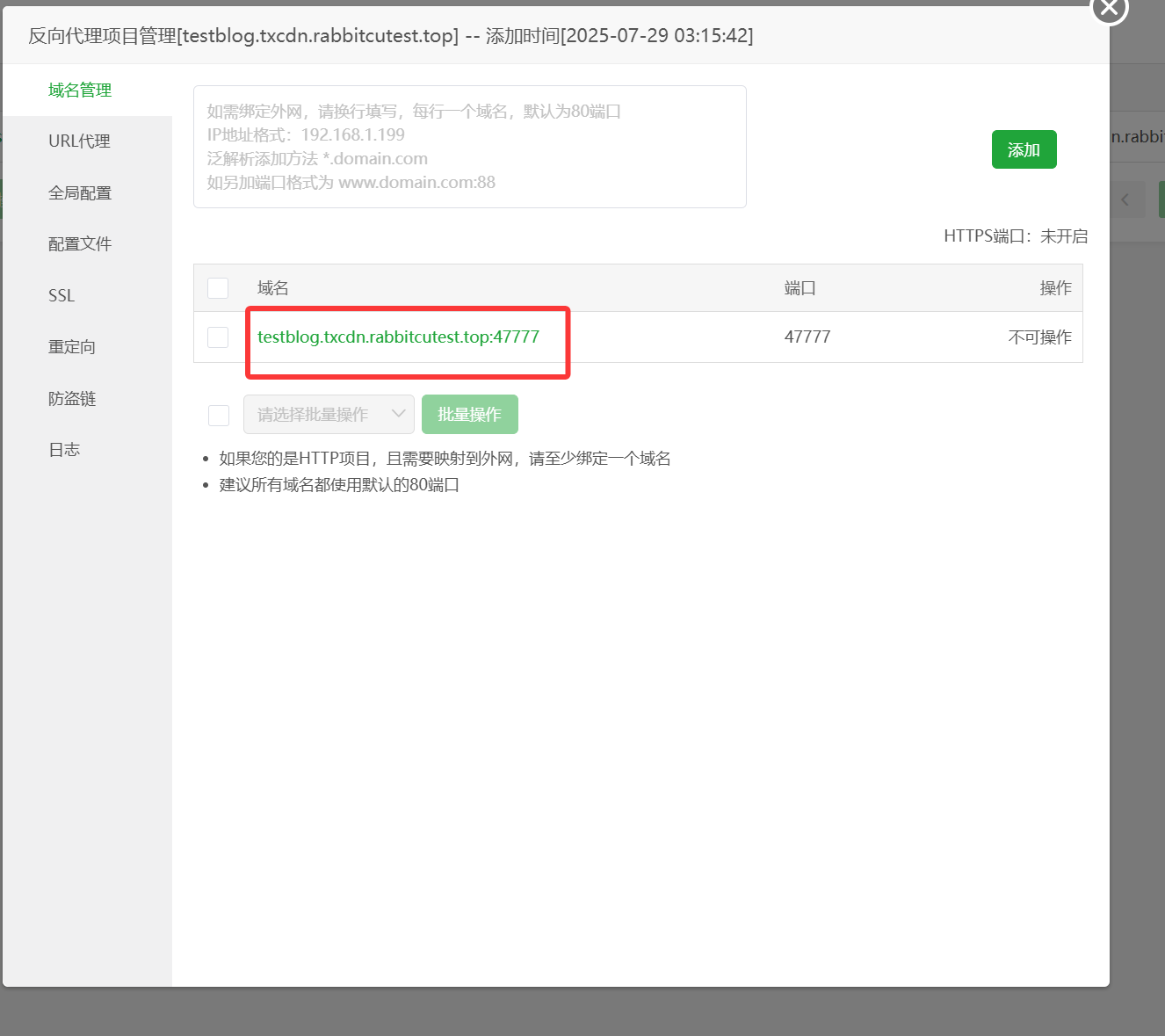Open the 日志 tab

(x=64, y=450)
